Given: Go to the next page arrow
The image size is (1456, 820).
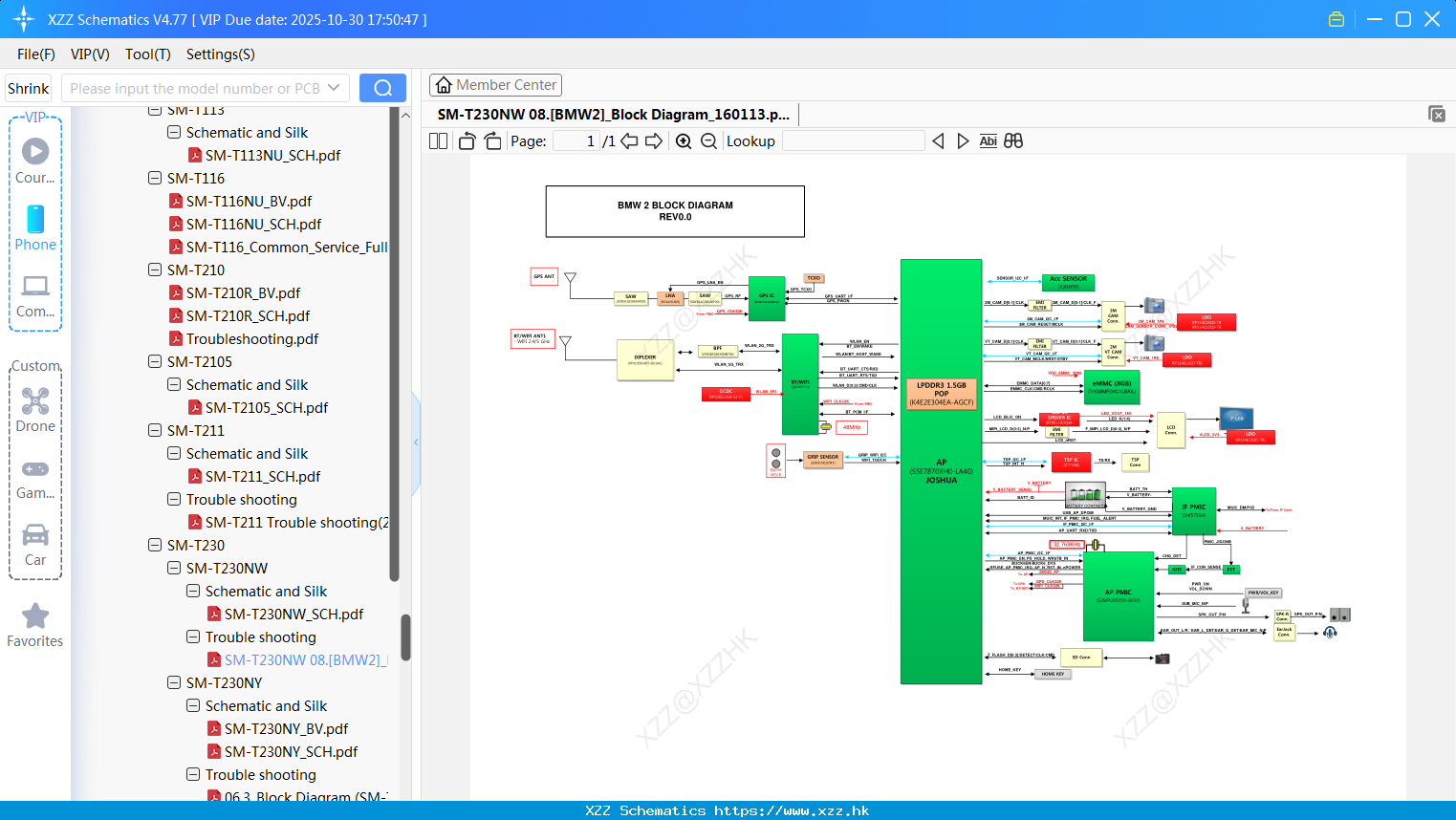Looking at the screenshot, I should point(654,140).
